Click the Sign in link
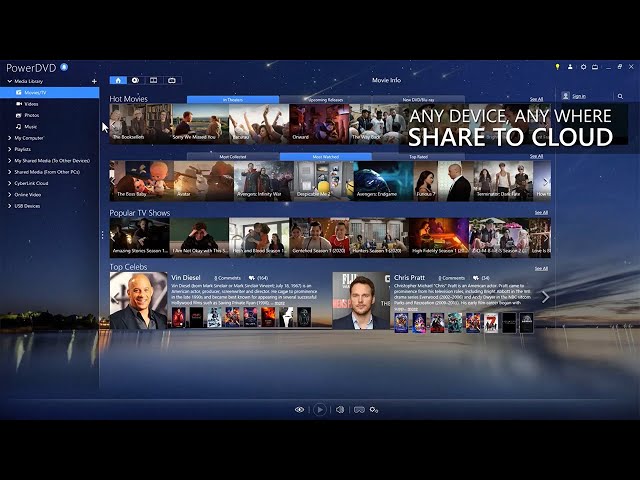The width and height of the screenshot is (640, 480). [x=579, y=96]
